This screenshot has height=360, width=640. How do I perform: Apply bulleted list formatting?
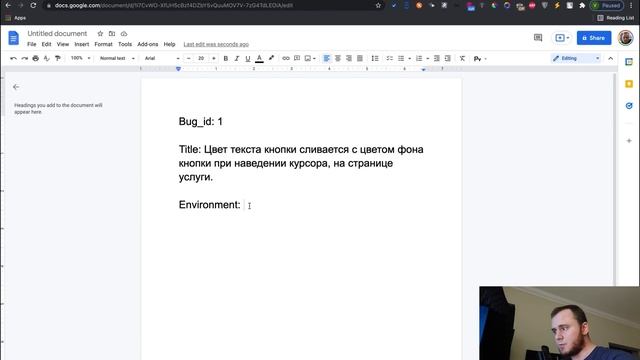(x=401, y=58)
